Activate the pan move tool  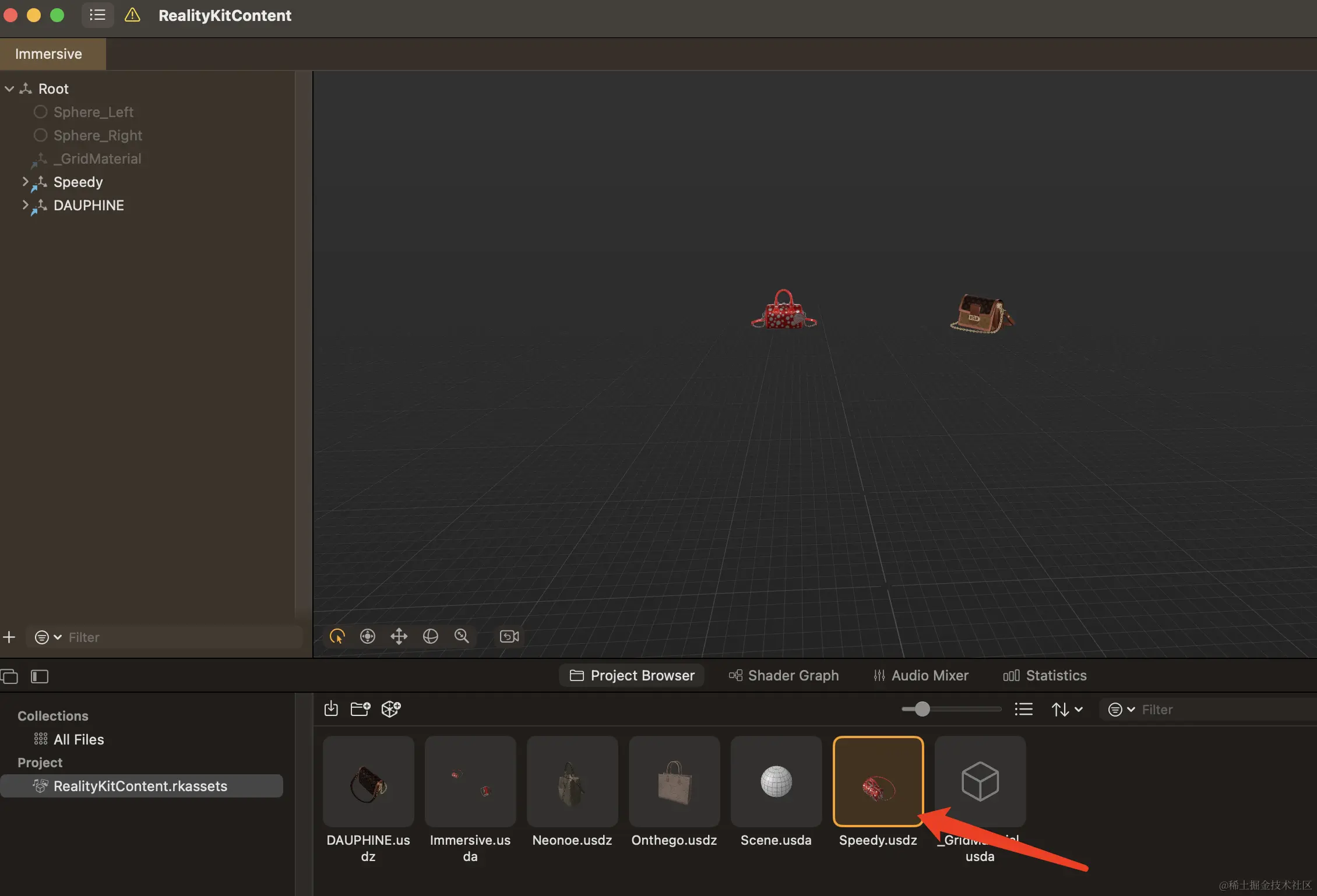(399, 636)
